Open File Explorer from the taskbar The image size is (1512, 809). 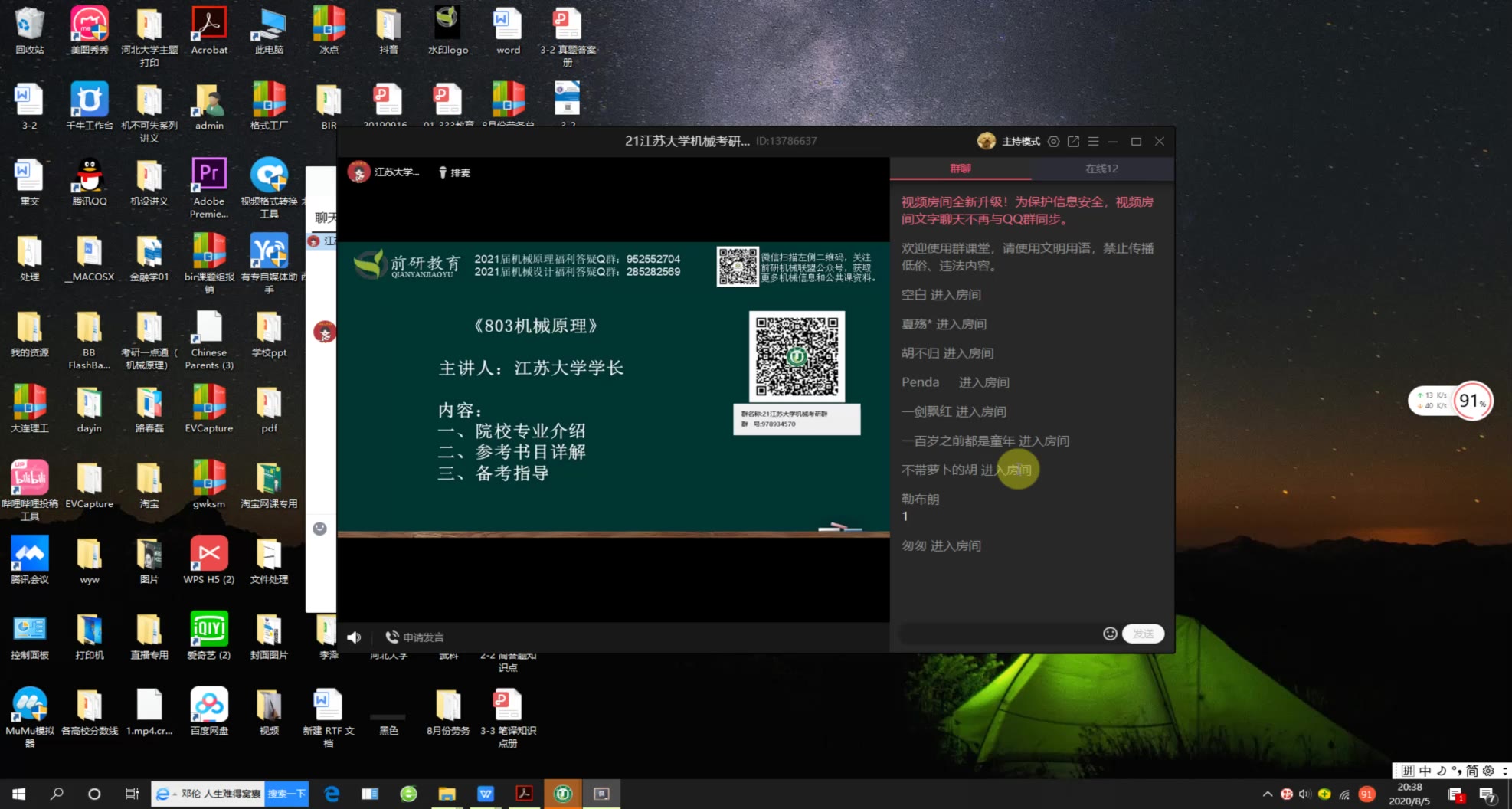pyautogui.click(x=447, y=794)
